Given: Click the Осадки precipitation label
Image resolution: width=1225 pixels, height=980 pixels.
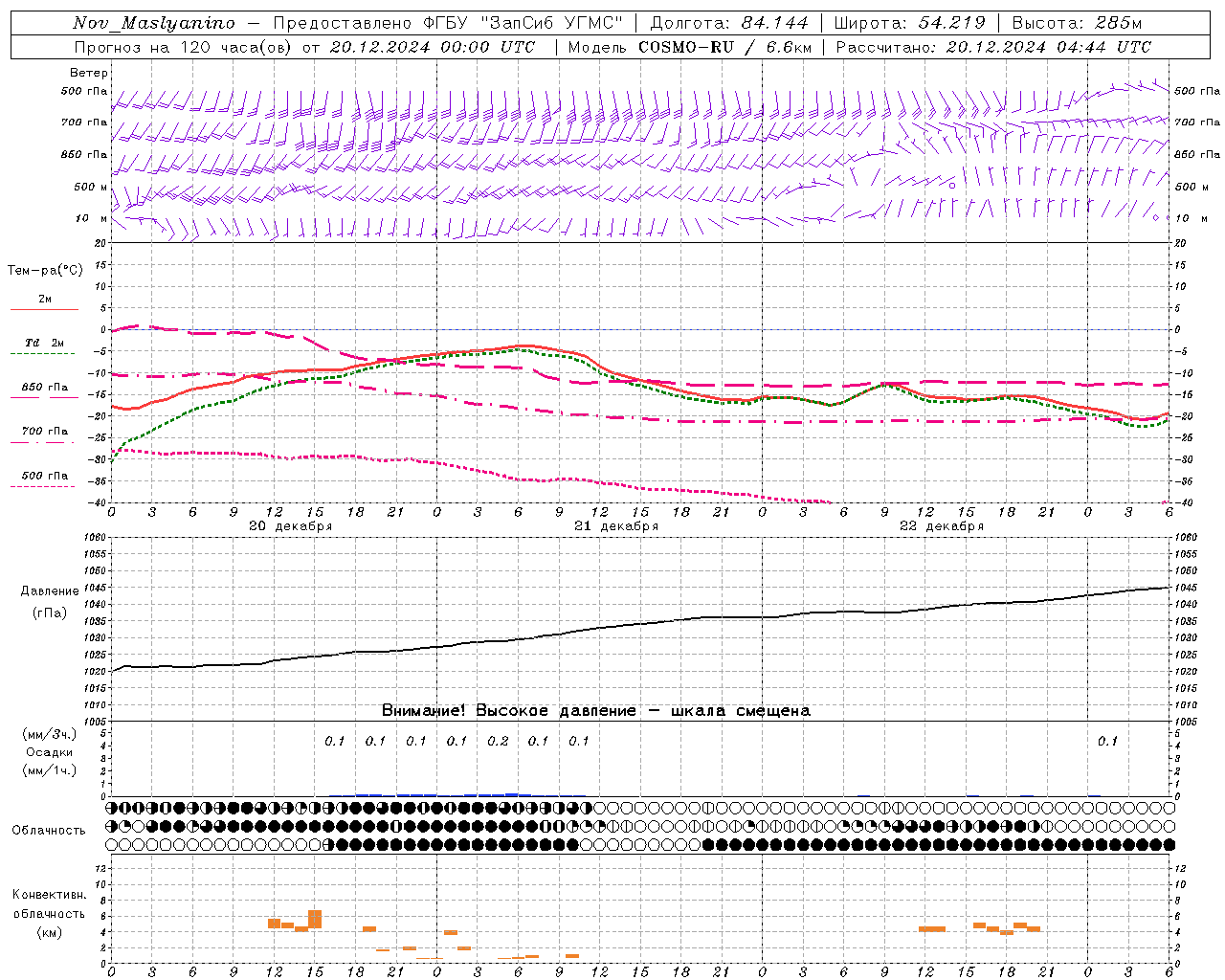Looking at the screenshot, I should [x=49, y=752].
